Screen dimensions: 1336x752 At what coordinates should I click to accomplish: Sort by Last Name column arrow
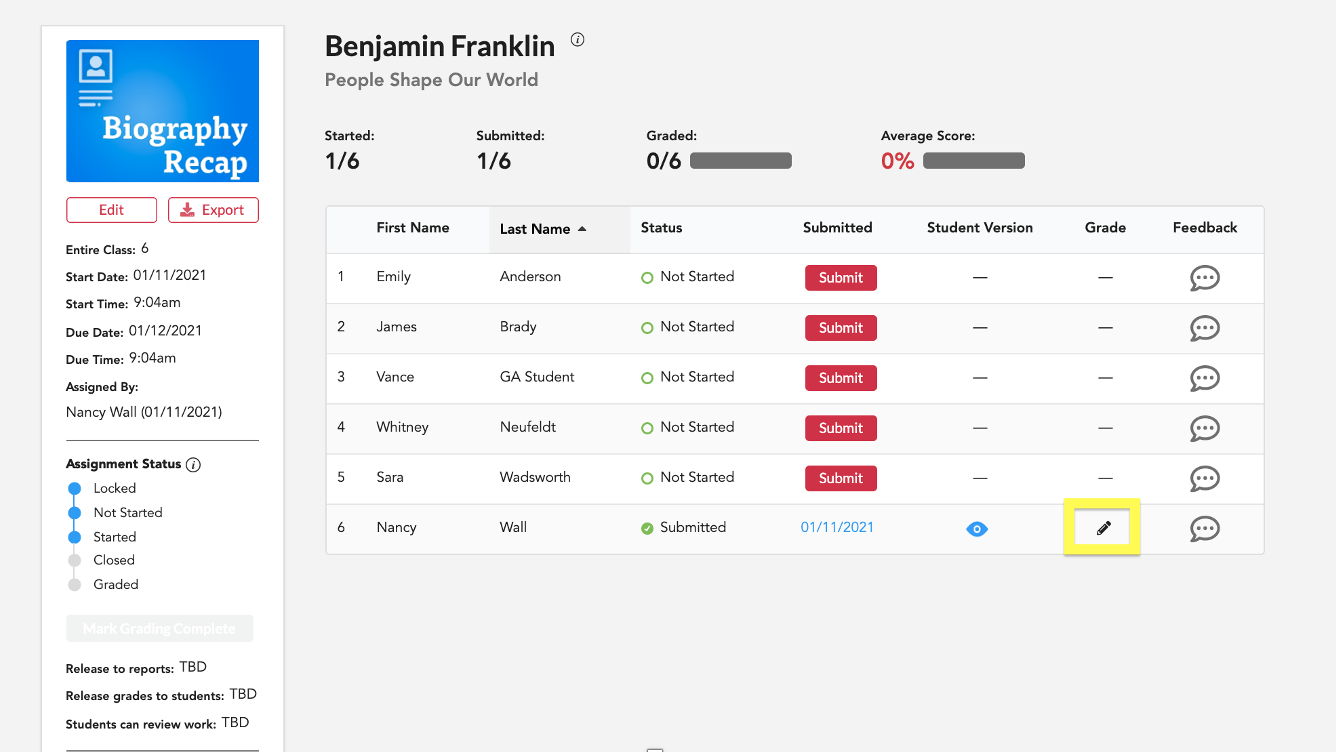coord(582,229)
